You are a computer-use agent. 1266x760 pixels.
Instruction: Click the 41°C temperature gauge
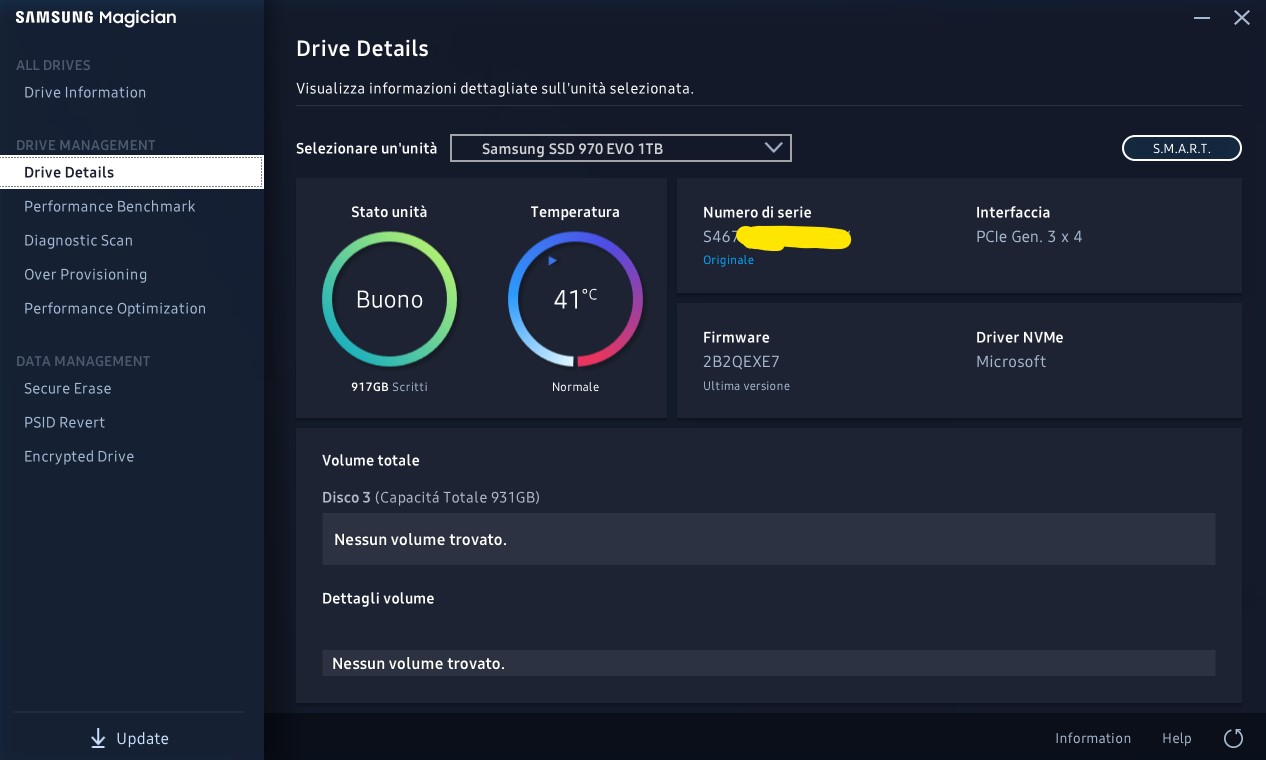(575, 299)
